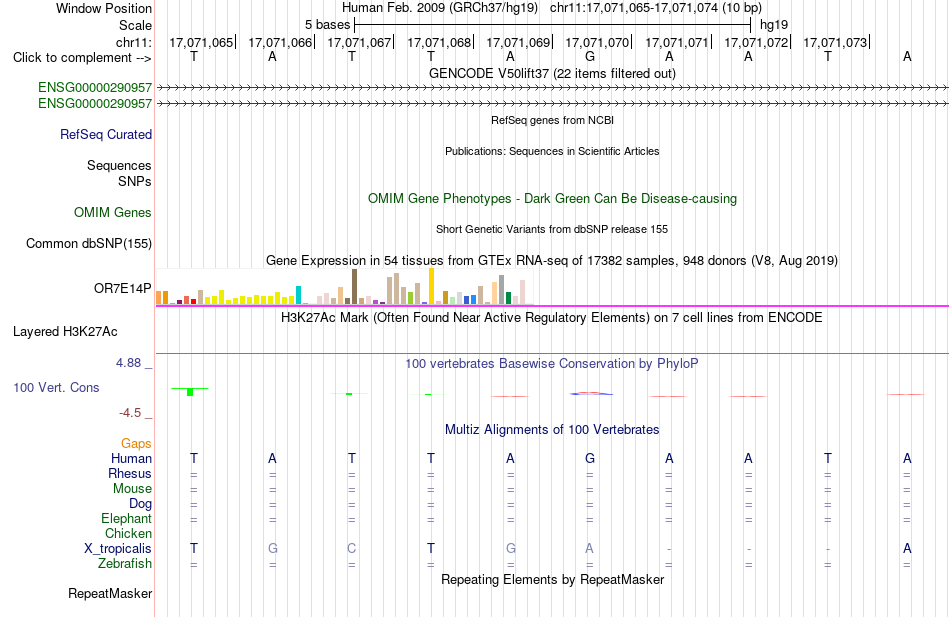
Task: Click the 17,071,065 position label
Action: [x=201, y=42]
